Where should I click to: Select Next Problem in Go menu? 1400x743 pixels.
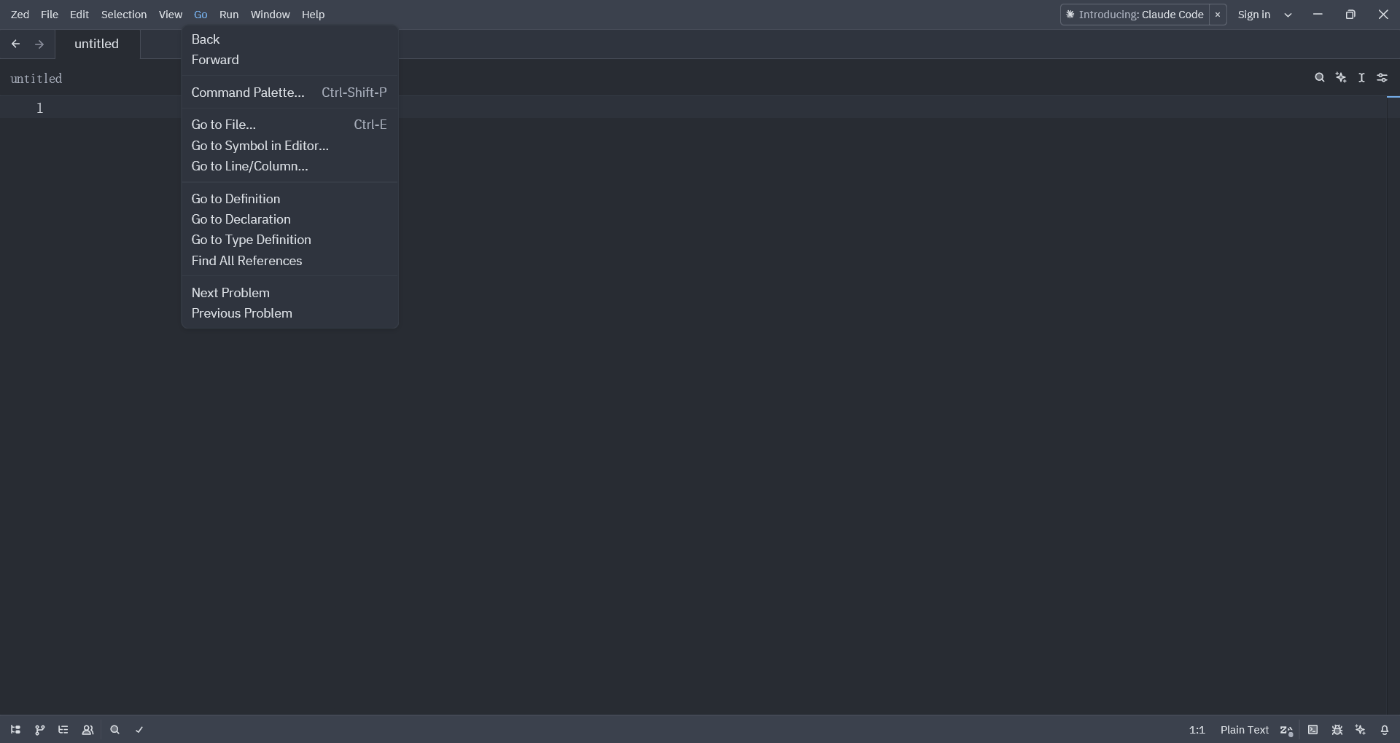tap(289, 293)
